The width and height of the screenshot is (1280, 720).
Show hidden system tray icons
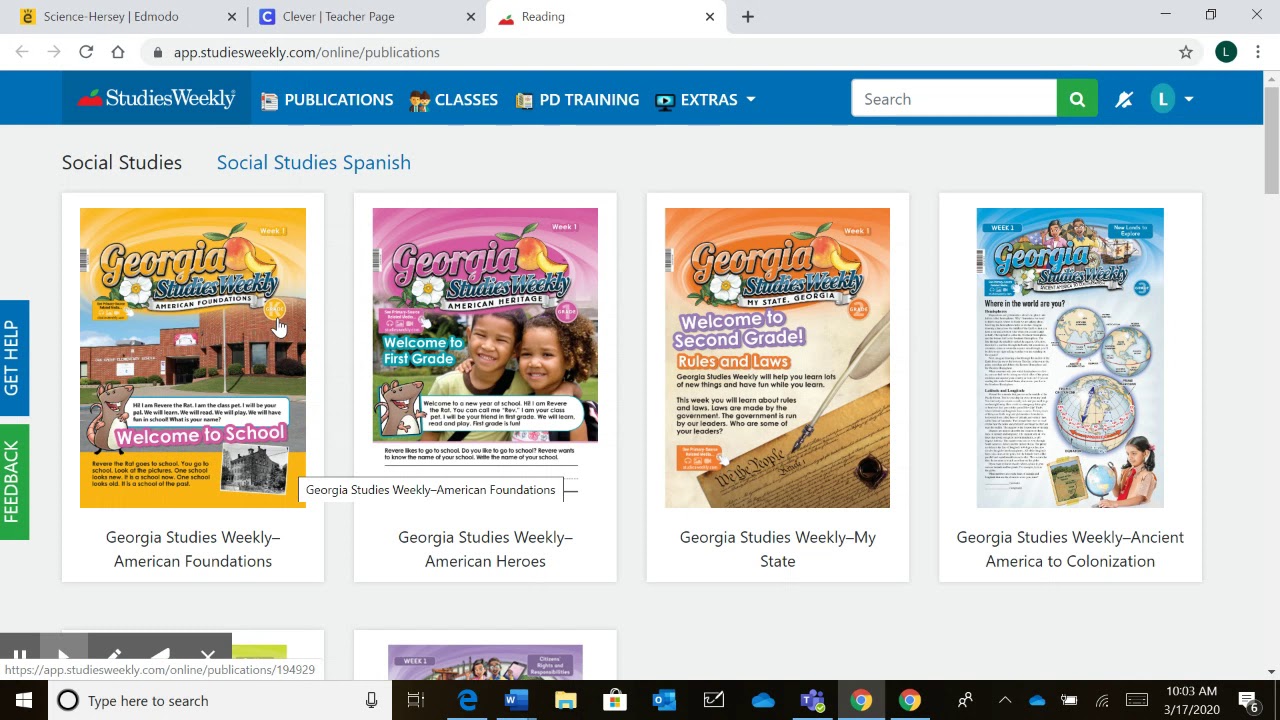tap(1005, 700)
